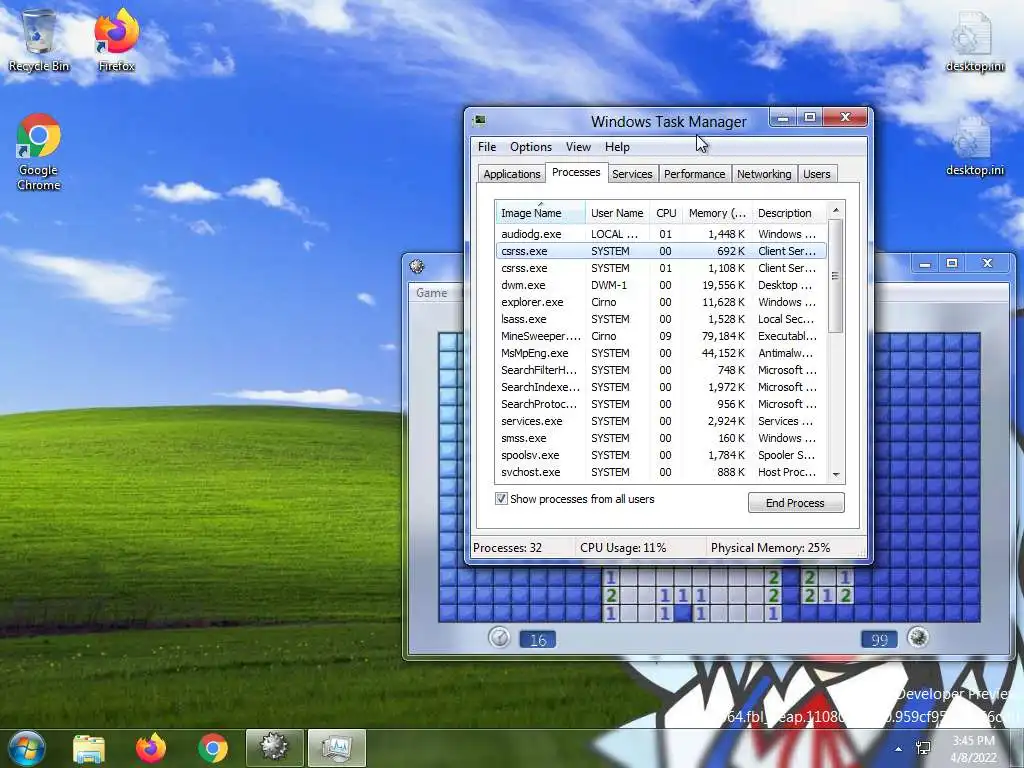Screen dimensions: 1024x768
Task: Switch to Minesweeper via its taskbar button
Action: point(274,748)
